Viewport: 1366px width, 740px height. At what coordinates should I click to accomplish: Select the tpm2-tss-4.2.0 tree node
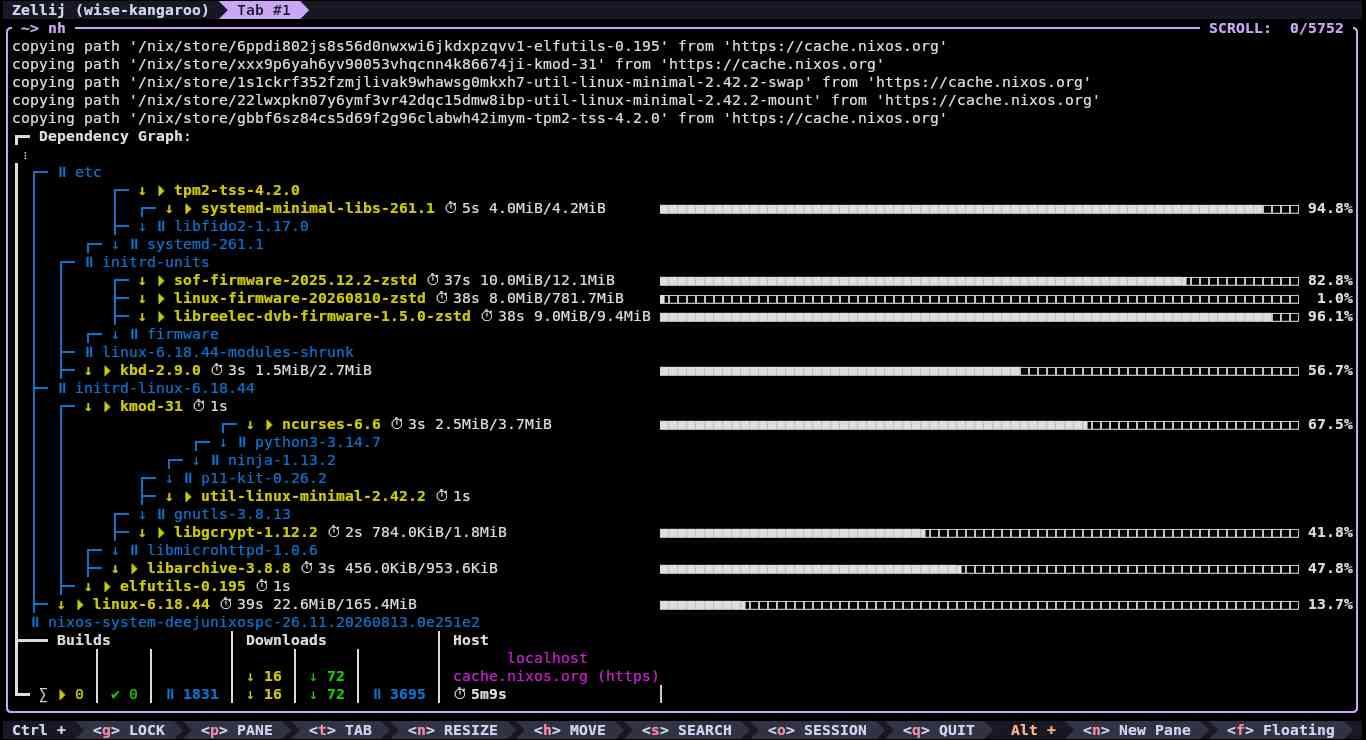(x=237, y=190)
